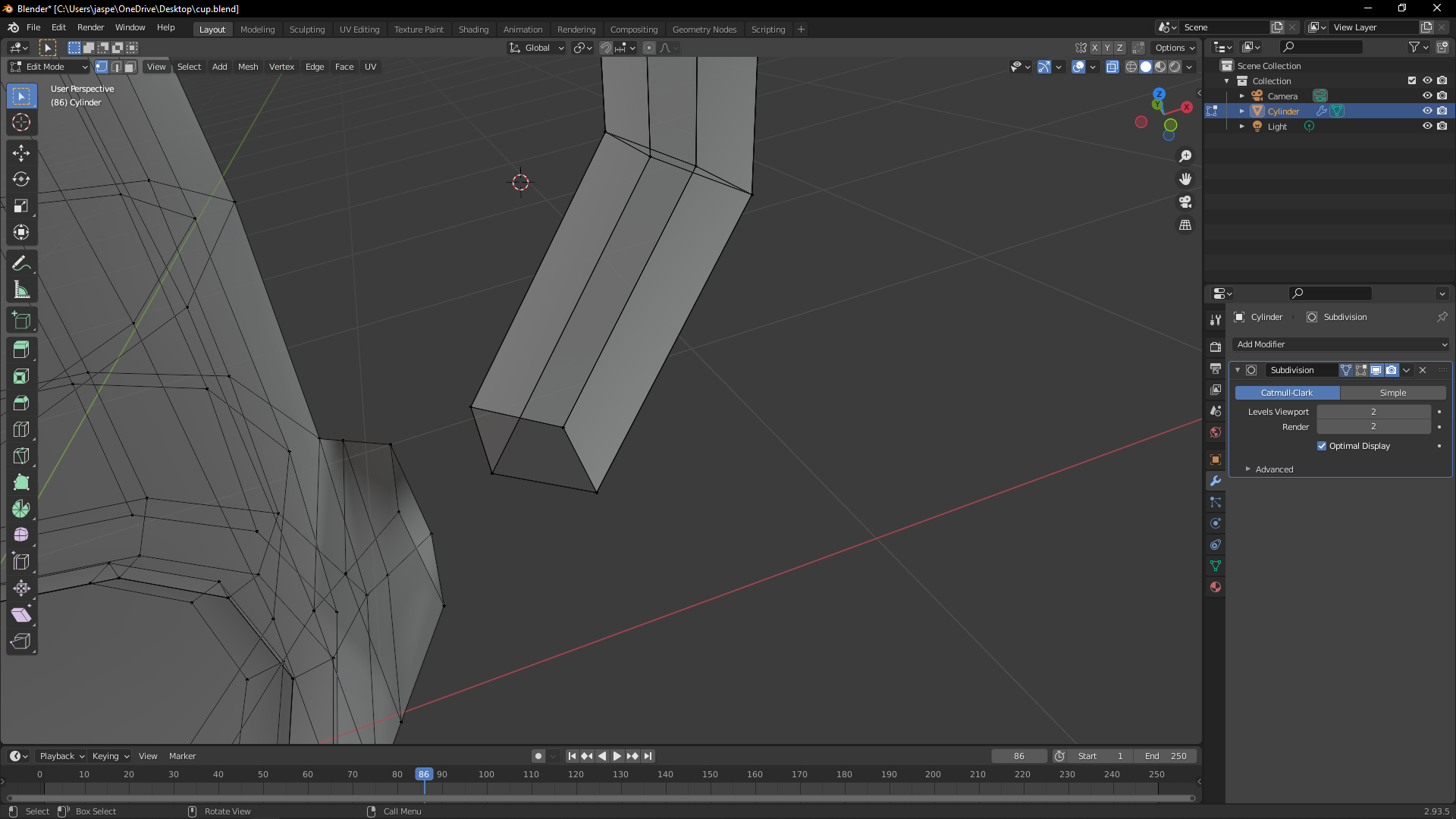Select the Simple subdivision type
The width and height of the screenshot is (1456, 819).
tap(1392, 393)
